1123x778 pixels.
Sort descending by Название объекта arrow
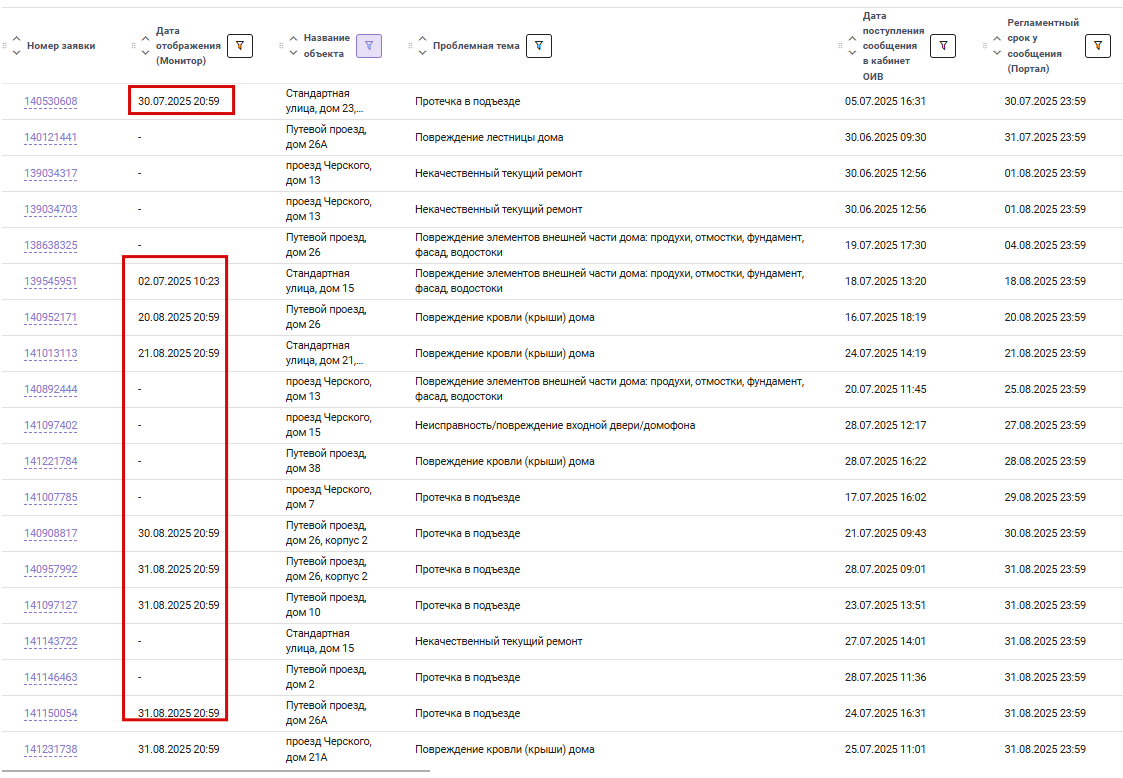(x=293, y=53)
